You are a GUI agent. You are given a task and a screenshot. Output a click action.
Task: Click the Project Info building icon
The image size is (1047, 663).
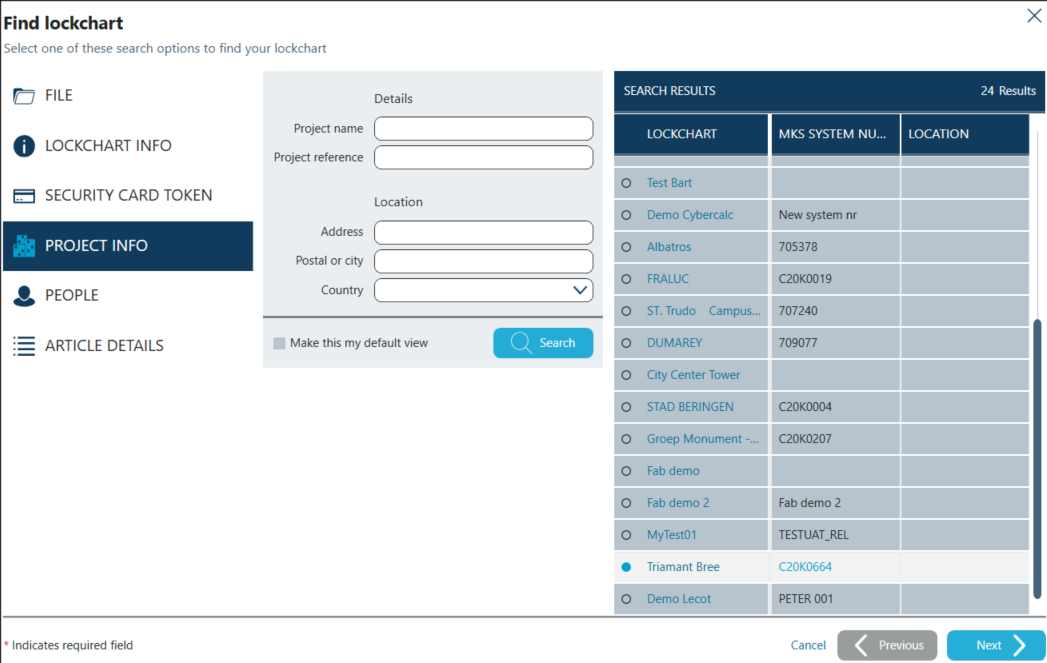click(24, 246)
